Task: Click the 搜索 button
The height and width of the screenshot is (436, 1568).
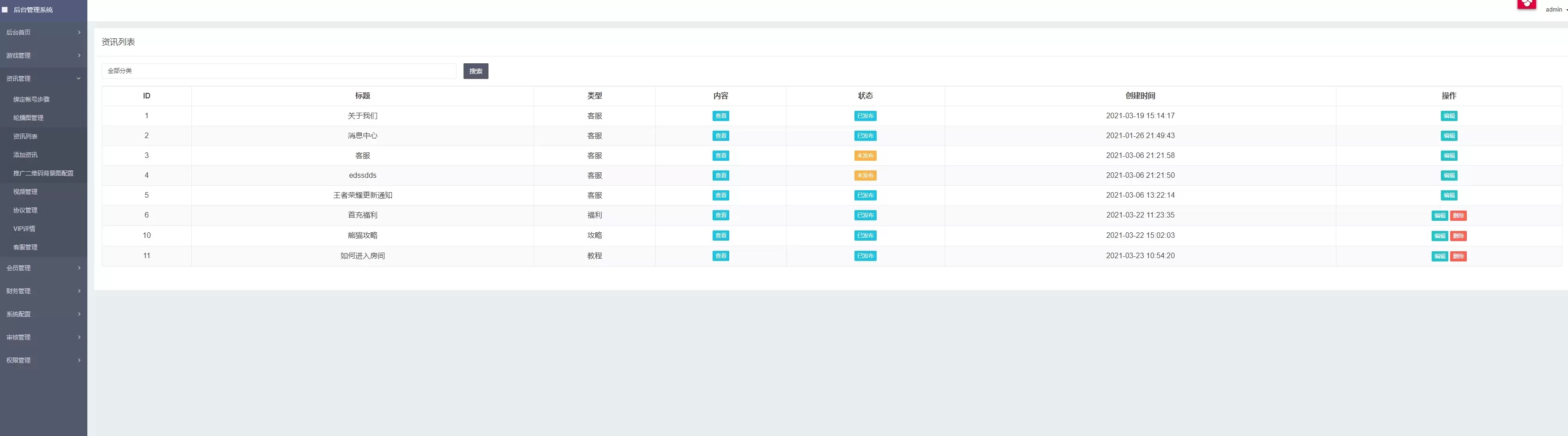Action: click(x=476, y=71)
